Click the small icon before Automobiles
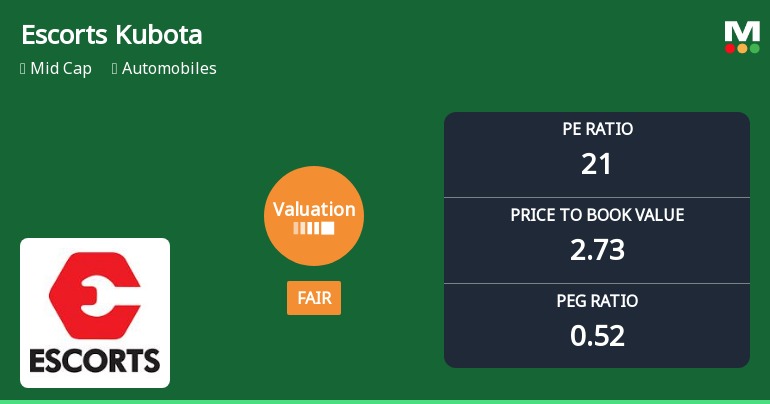Image resolution: width=770 pixels, height=404 pixels. click(115, 69)
